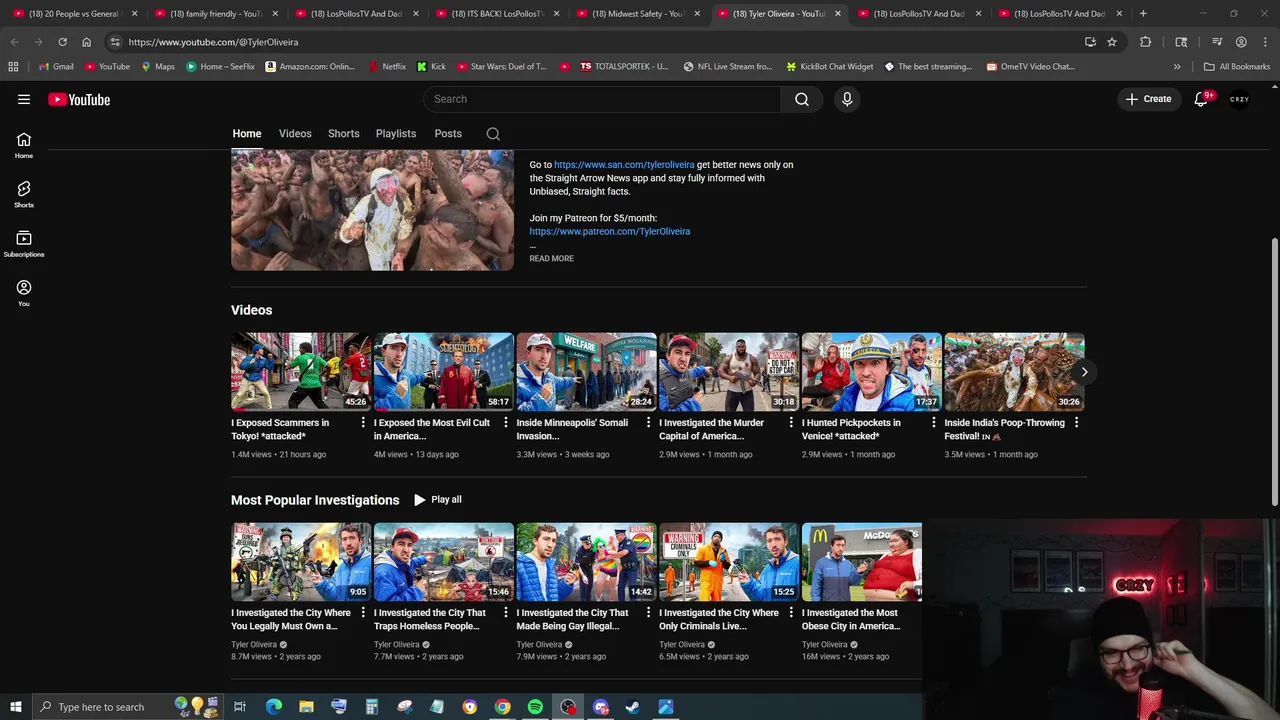Click the Windows Start button

15,707
